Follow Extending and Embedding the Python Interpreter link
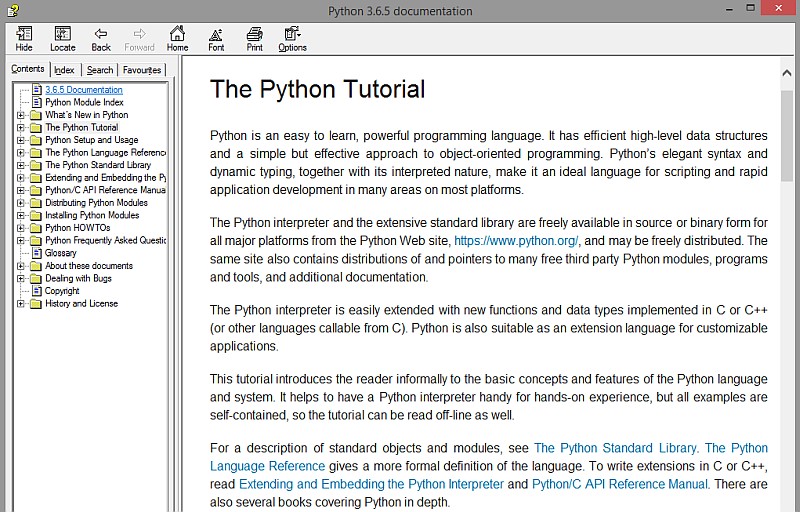The height and width of the screenshot is (512, 800). [x=371, y=484]
